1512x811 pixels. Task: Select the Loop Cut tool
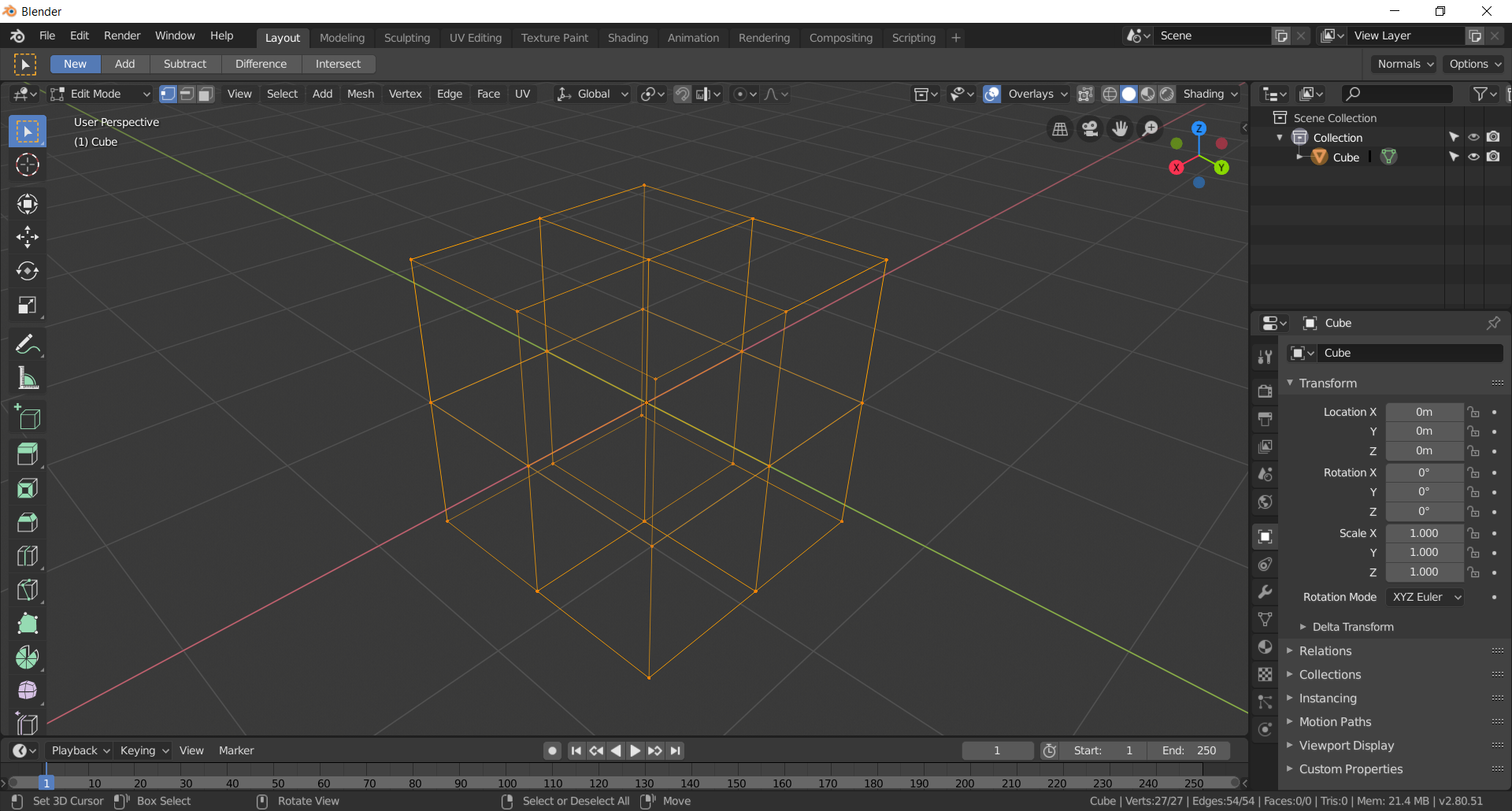28,556
